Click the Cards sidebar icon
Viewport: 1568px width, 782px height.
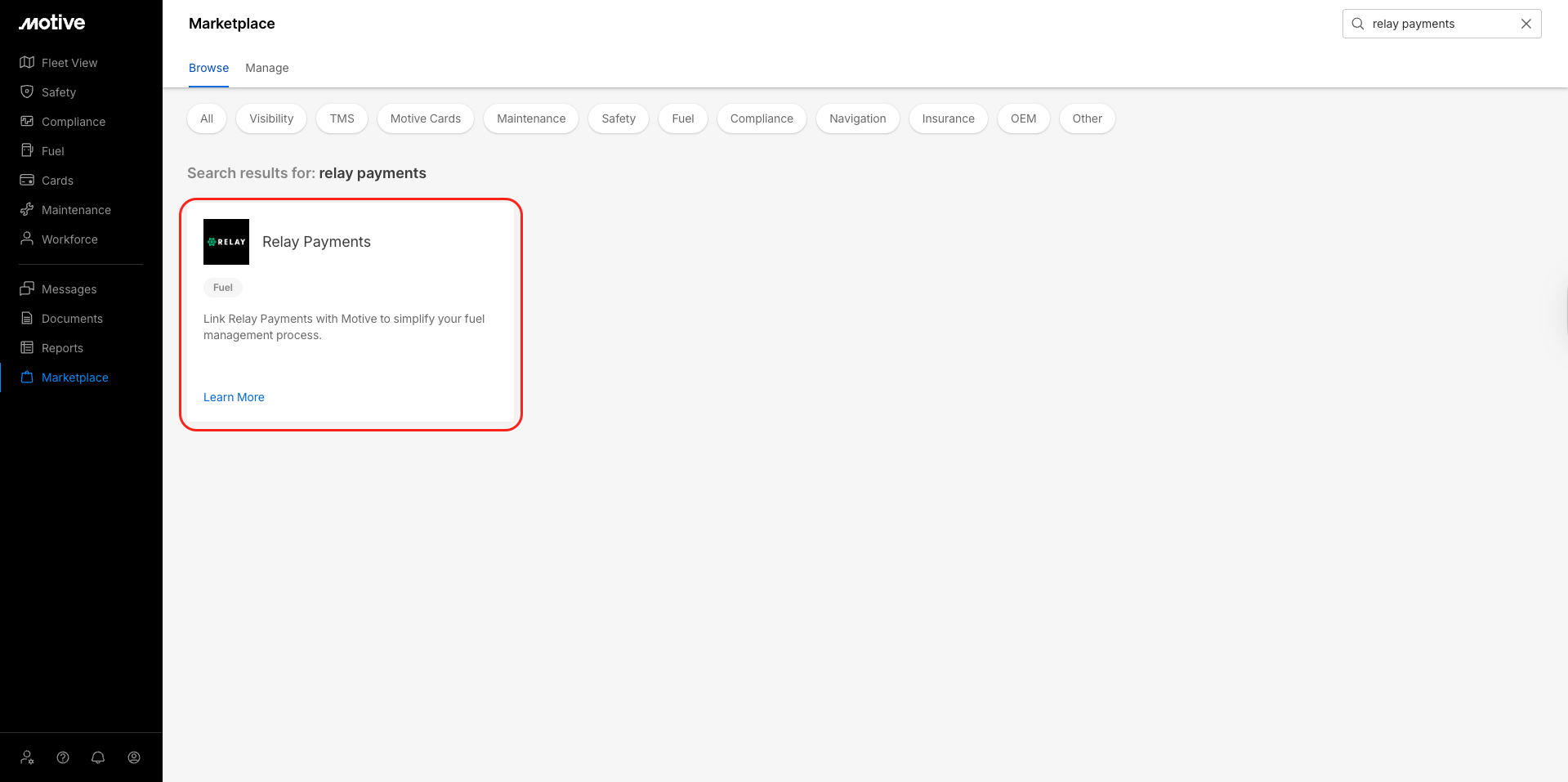tap(27, 181)
